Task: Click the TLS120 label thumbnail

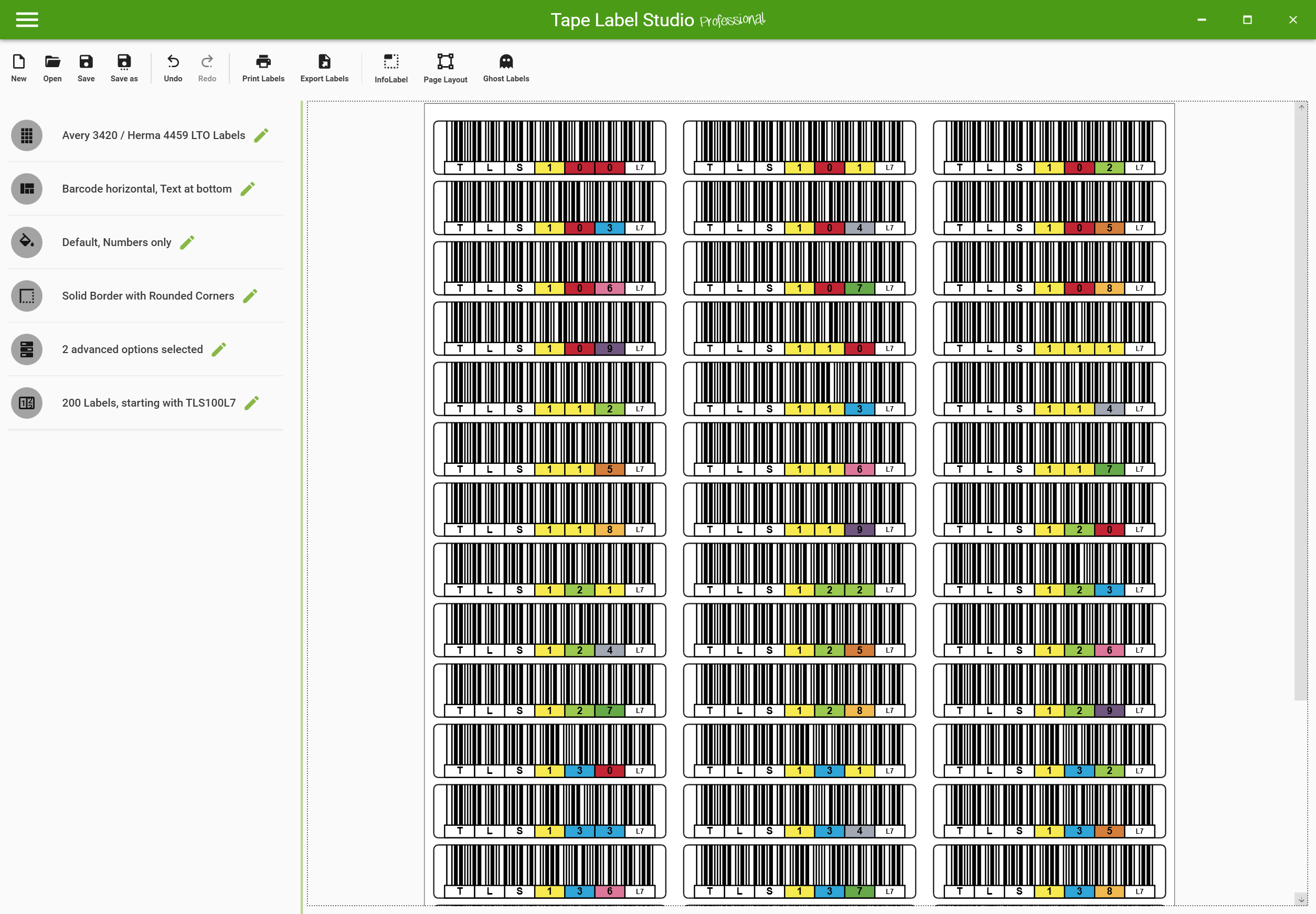Action: pos(1049,509)
